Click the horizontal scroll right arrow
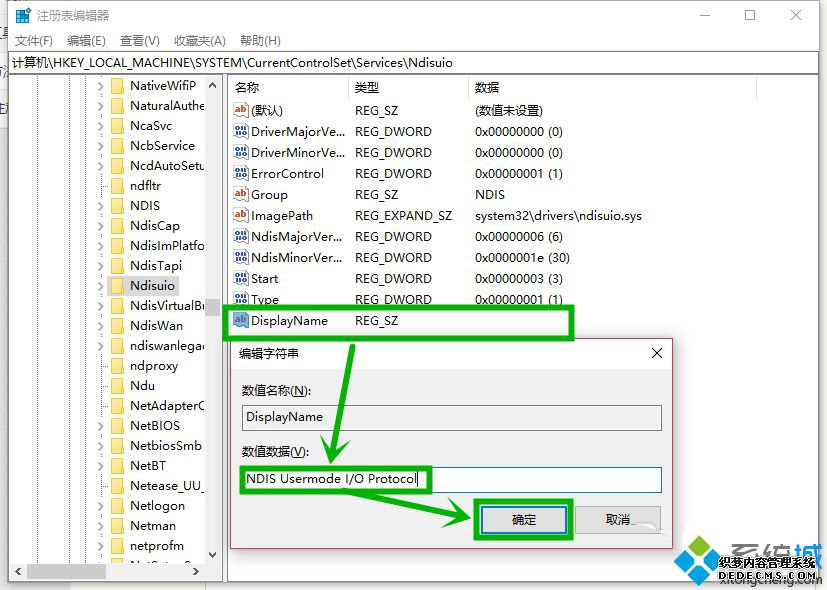Viewport: 827px width, 590px height. (x=196, y=571)
